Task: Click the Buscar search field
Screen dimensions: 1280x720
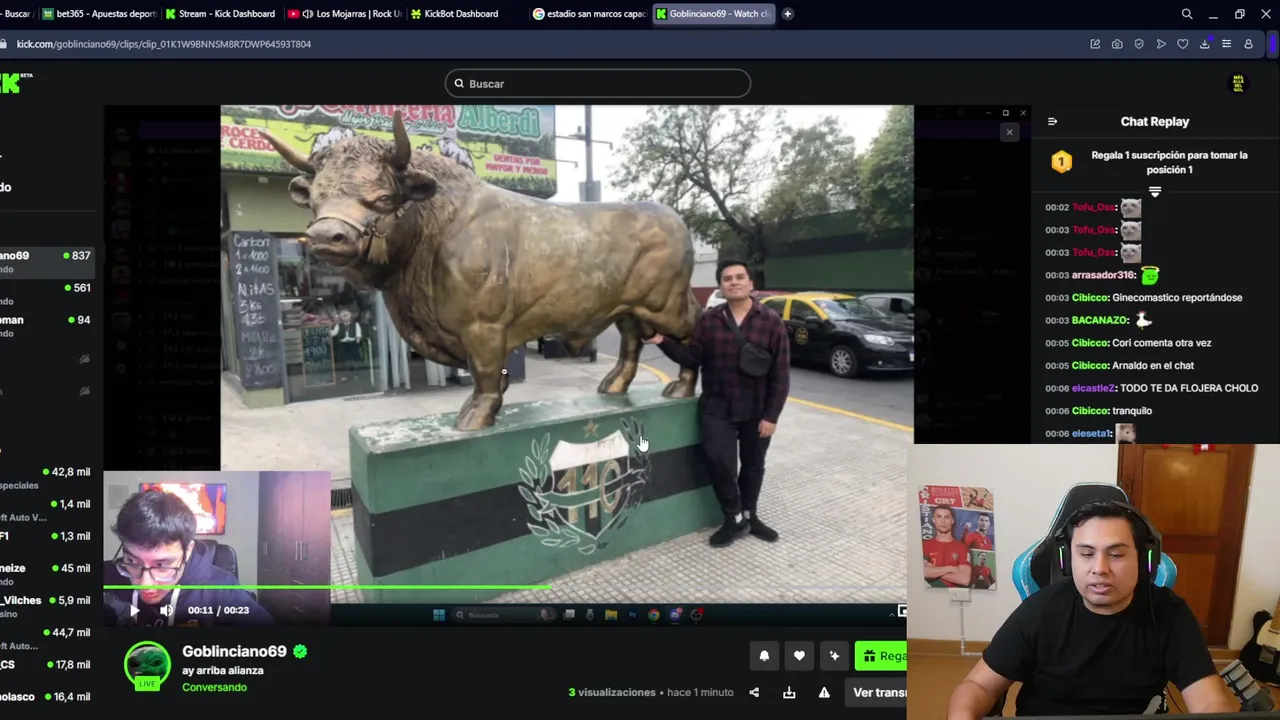Action: click(598, 83)
